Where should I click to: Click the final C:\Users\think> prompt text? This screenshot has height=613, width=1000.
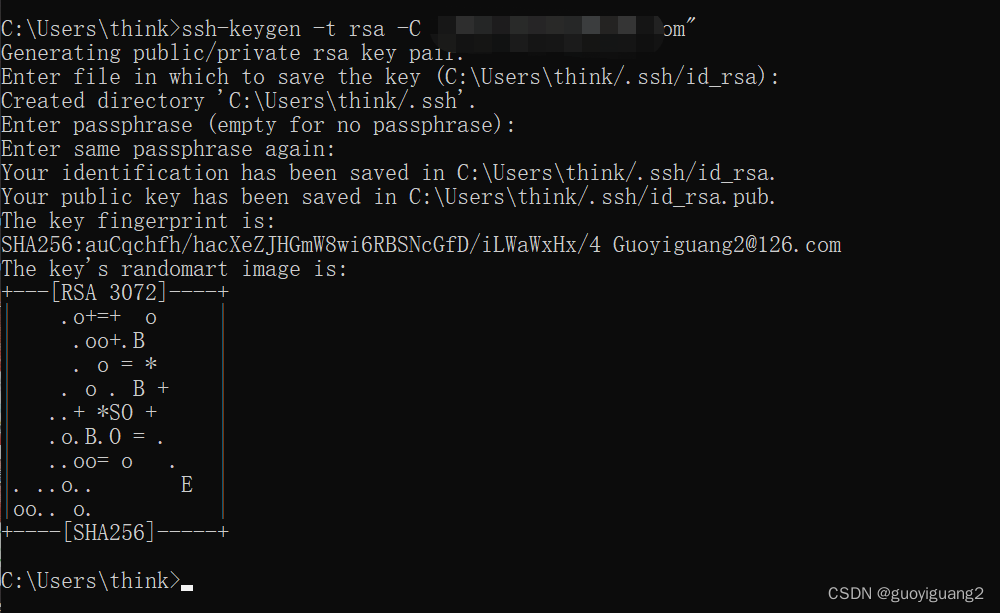click(91, 580)
